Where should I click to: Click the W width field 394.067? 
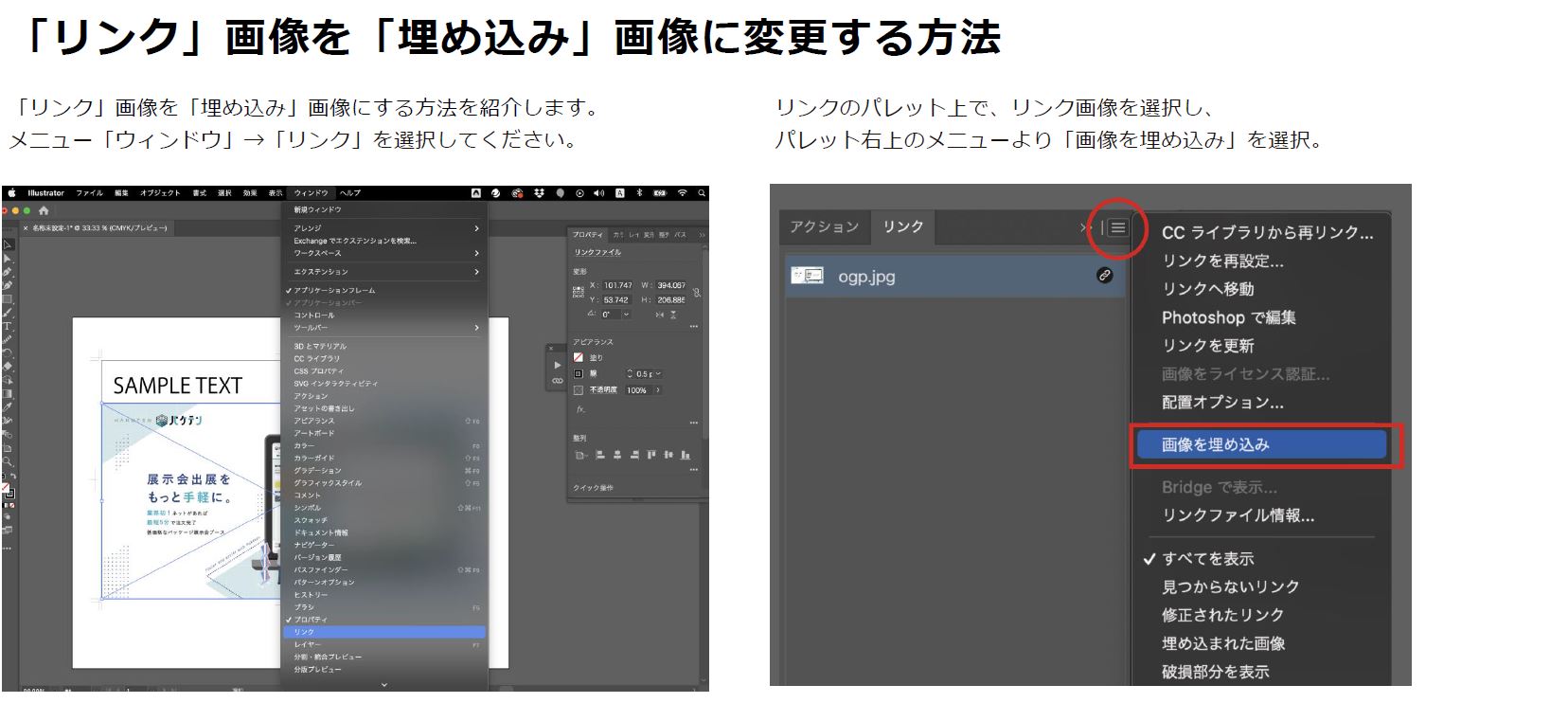coord(671,285)
